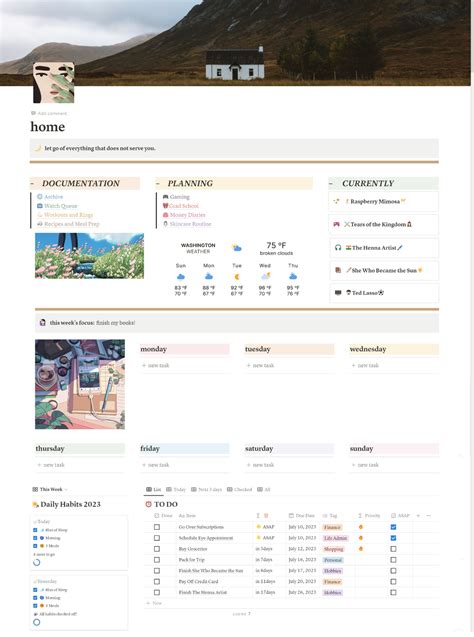The image size is (474, 637).
Task: Switch to the Next 3 days tab
Action: coord(206,490)
